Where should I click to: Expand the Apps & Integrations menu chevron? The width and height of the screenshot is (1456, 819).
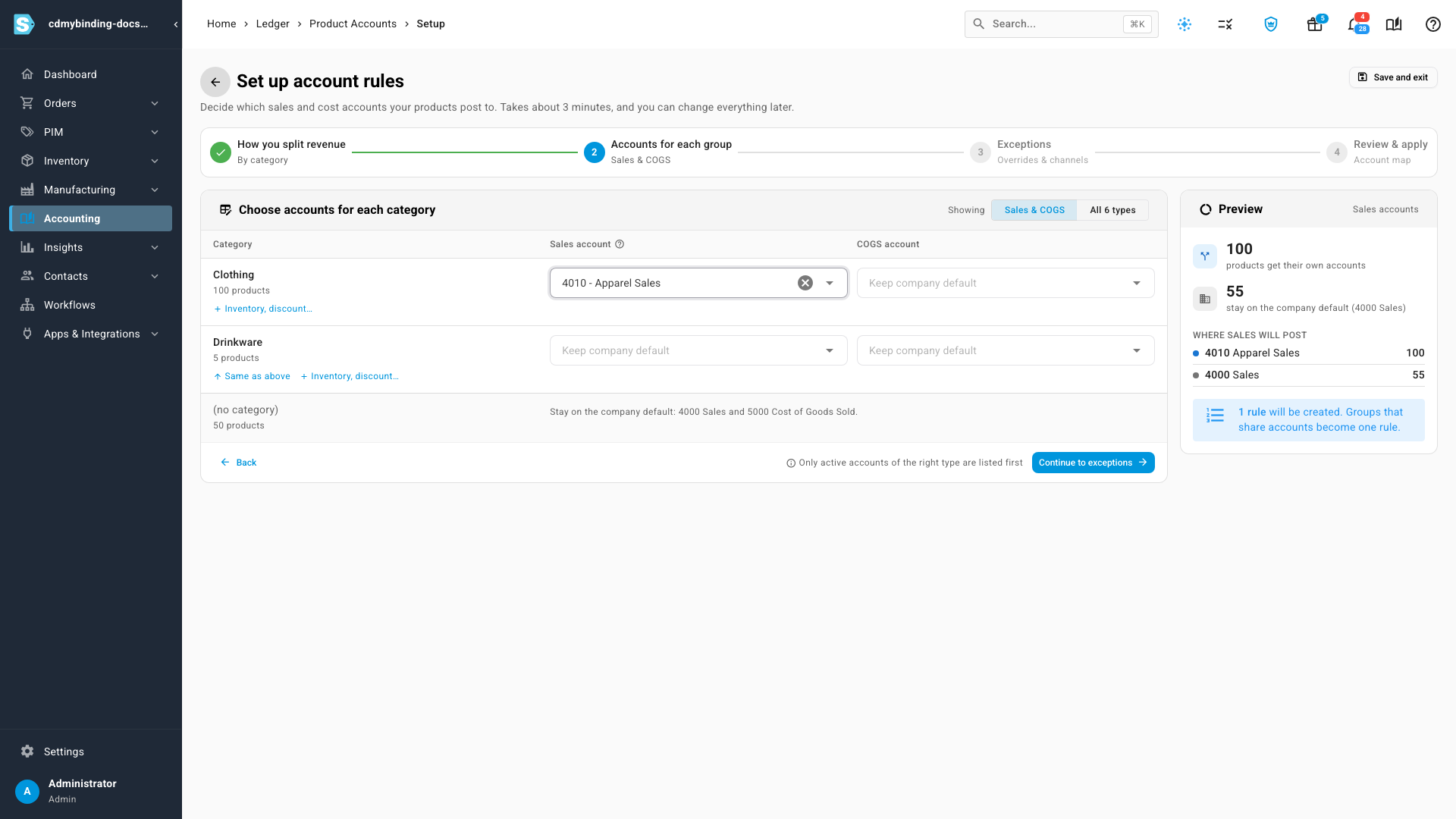tap(155, 334)
